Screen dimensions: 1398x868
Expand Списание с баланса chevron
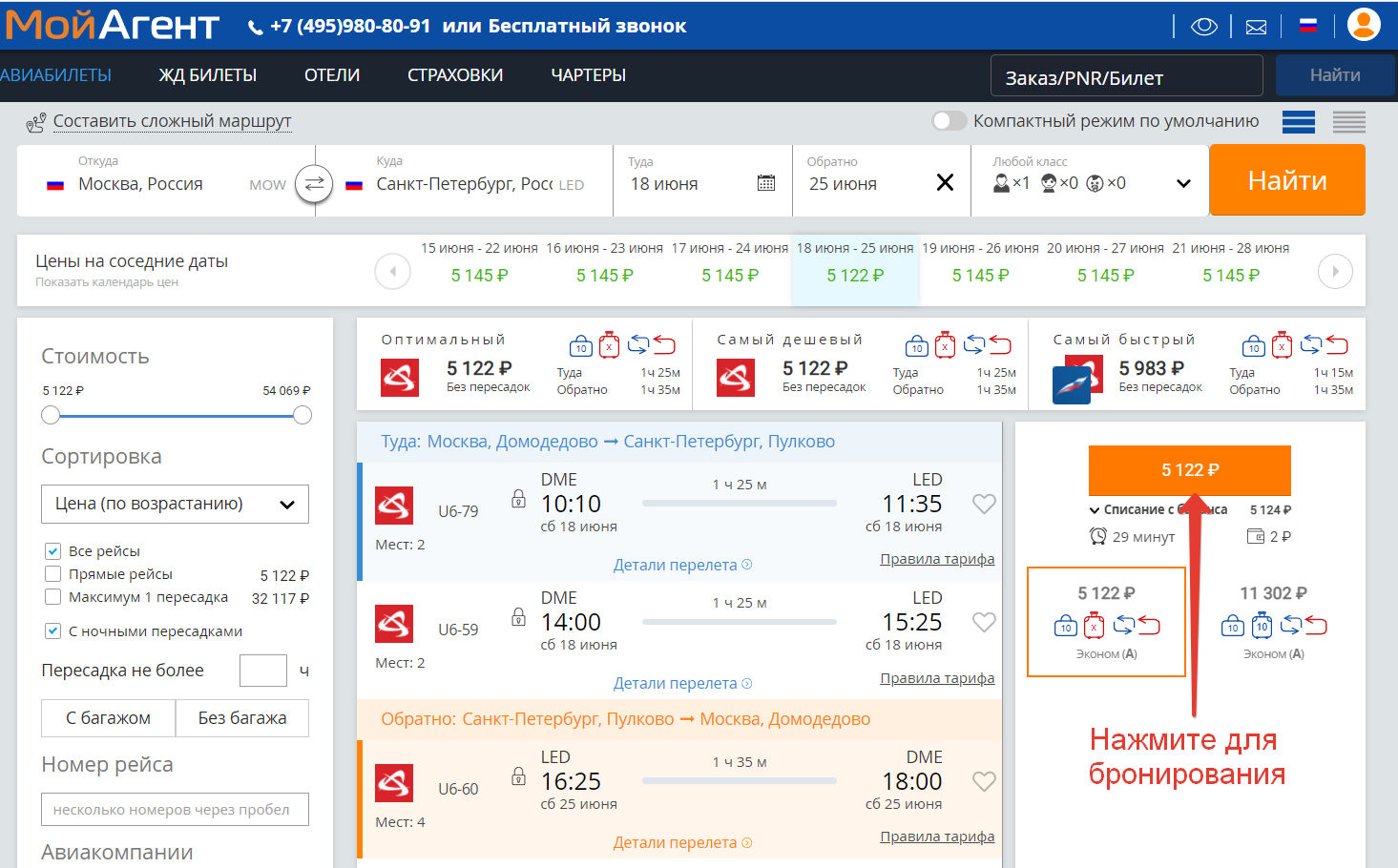(x=1095, y=509)
